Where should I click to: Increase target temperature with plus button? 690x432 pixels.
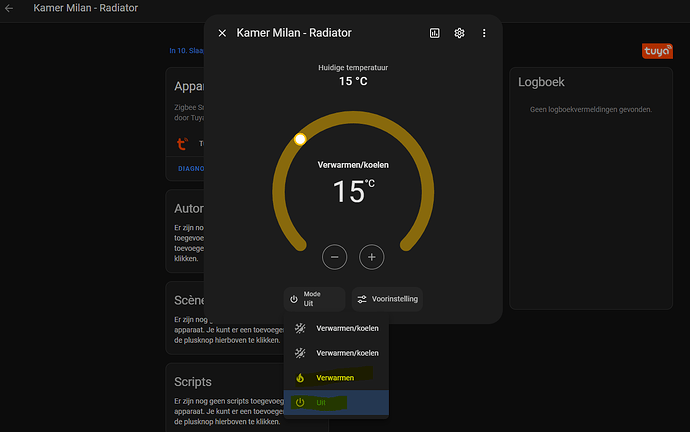(x=371, y=257)
